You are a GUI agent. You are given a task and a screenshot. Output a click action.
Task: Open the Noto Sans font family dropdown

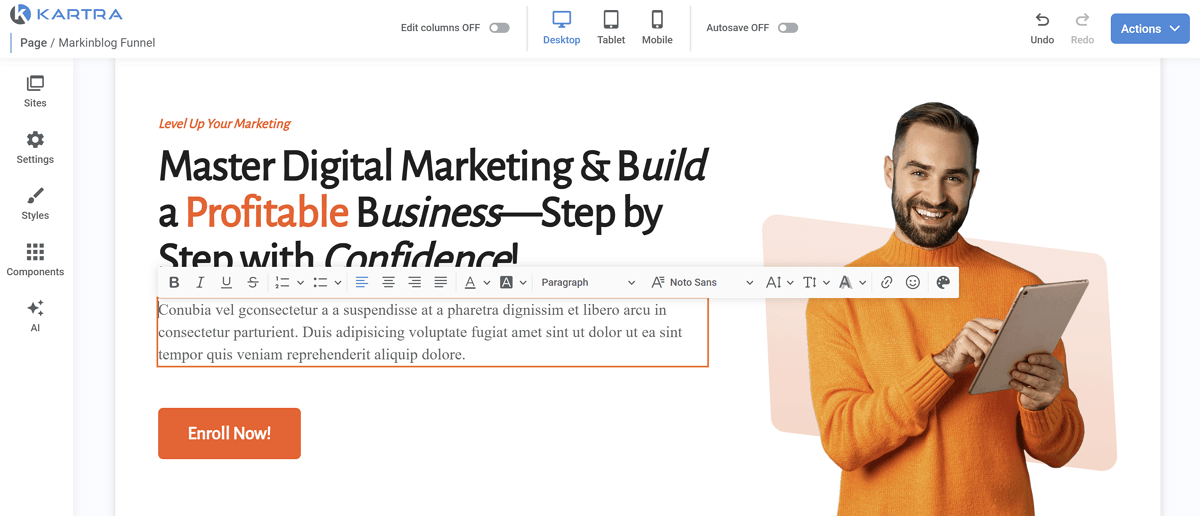[702, 283]
